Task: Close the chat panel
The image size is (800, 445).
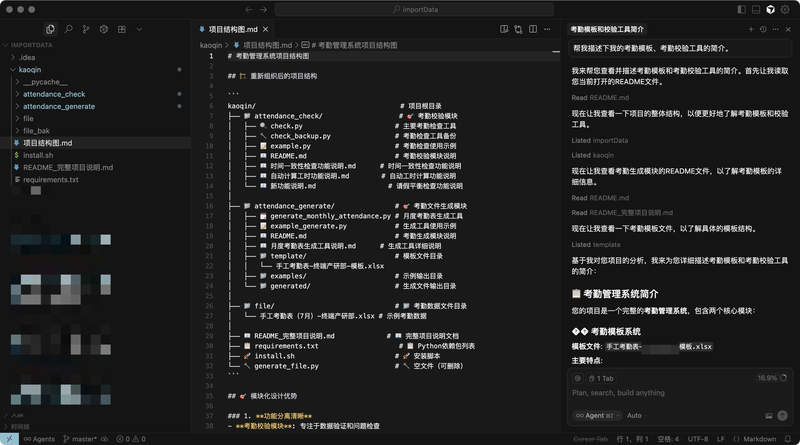Action: 788,29
